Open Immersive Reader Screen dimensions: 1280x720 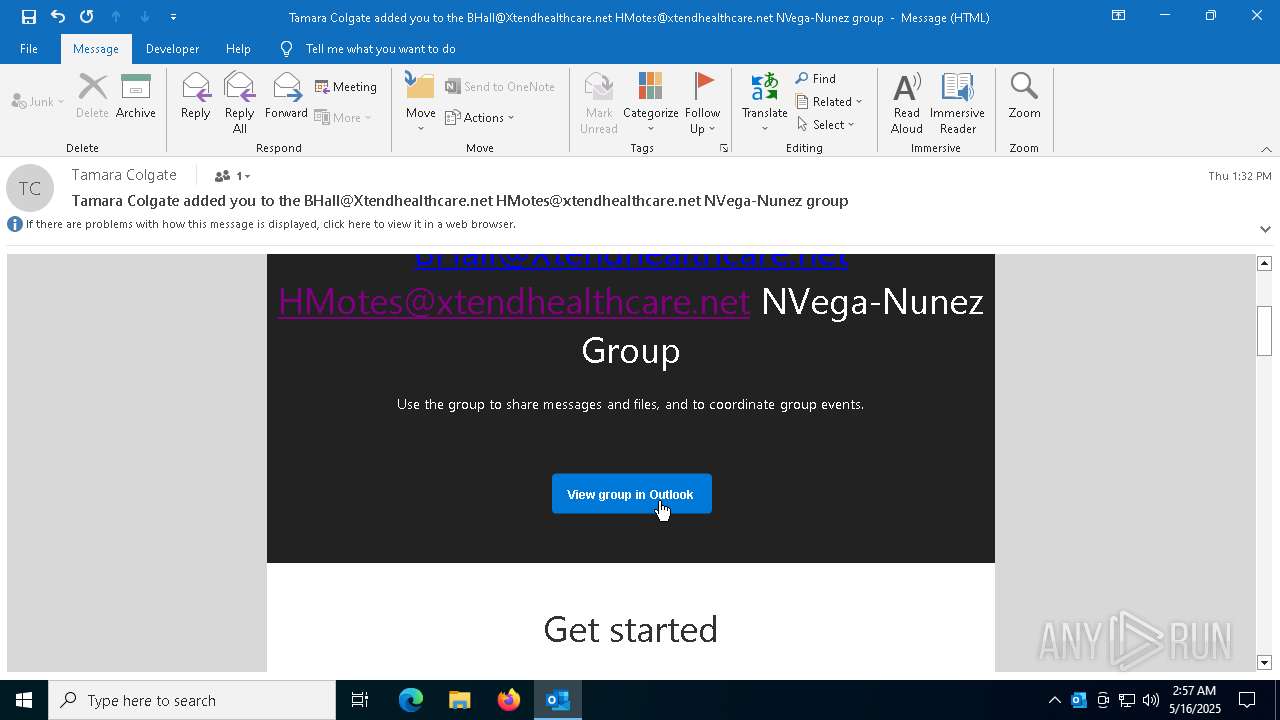tap(958, 103)
